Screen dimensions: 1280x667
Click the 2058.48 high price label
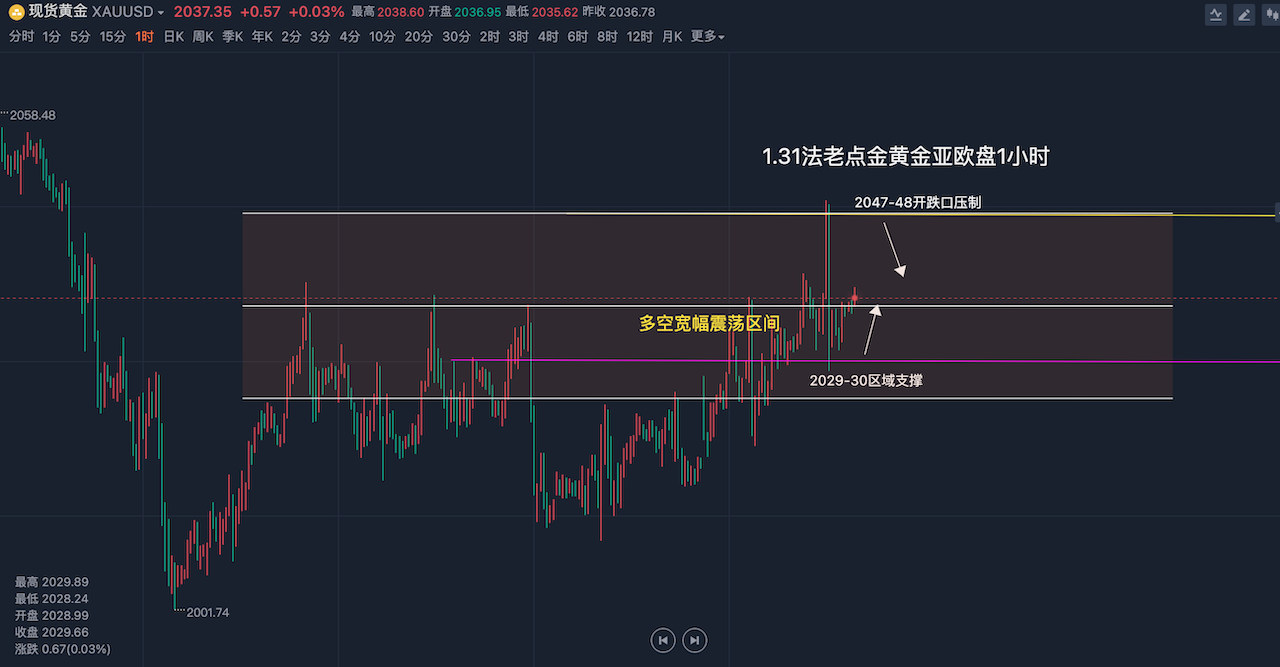click(x=33, y=115)
